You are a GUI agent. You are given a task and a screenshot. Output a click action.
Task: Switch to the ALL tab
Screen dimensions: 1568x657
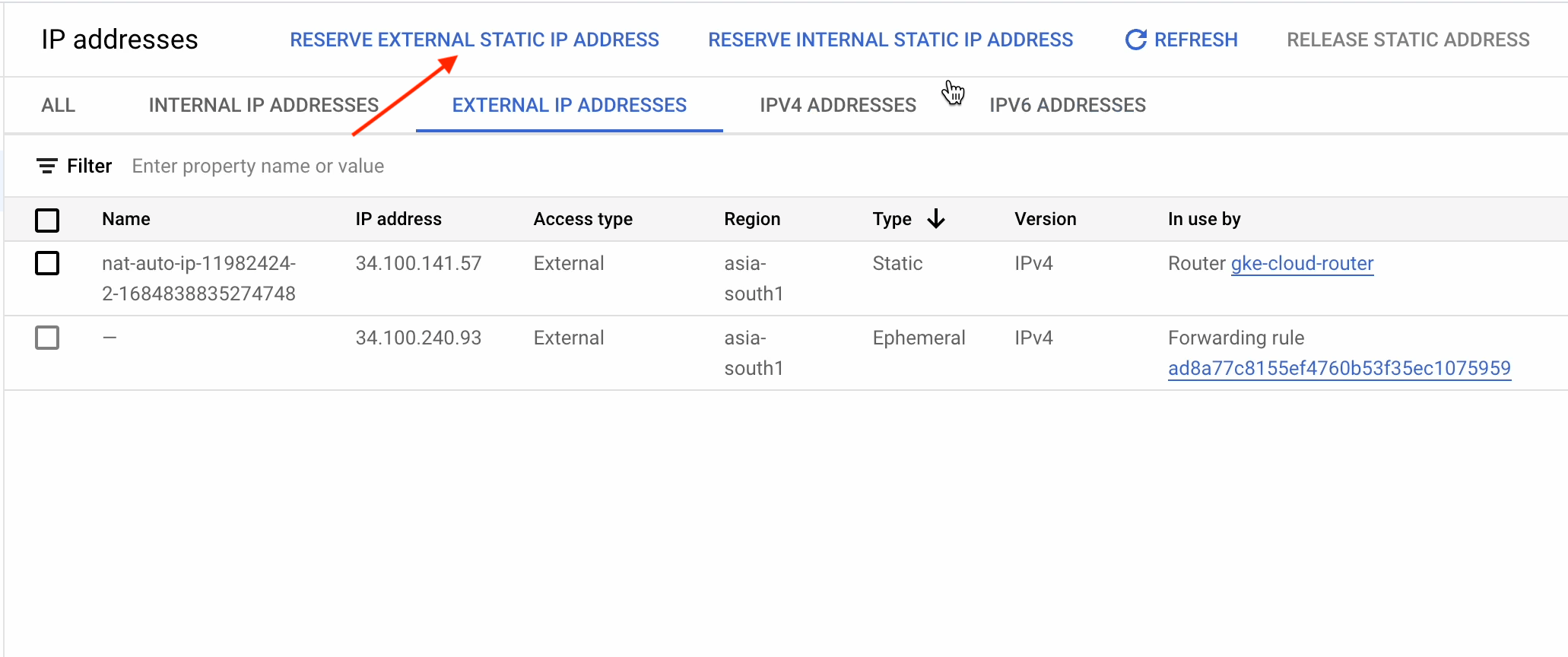[x=59, y=105]
